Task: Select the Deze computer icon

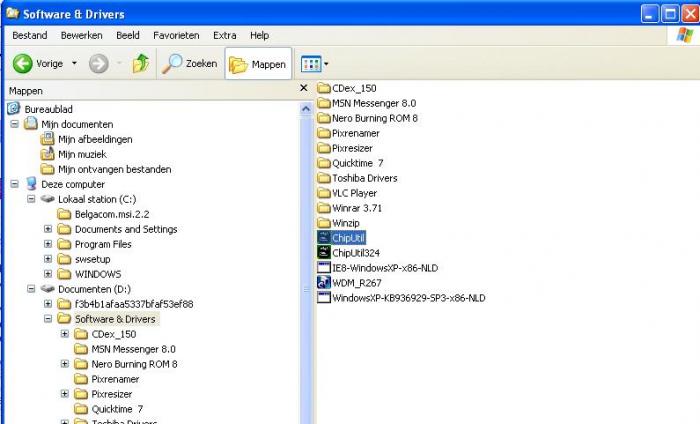Action: (x=31, y=184)
